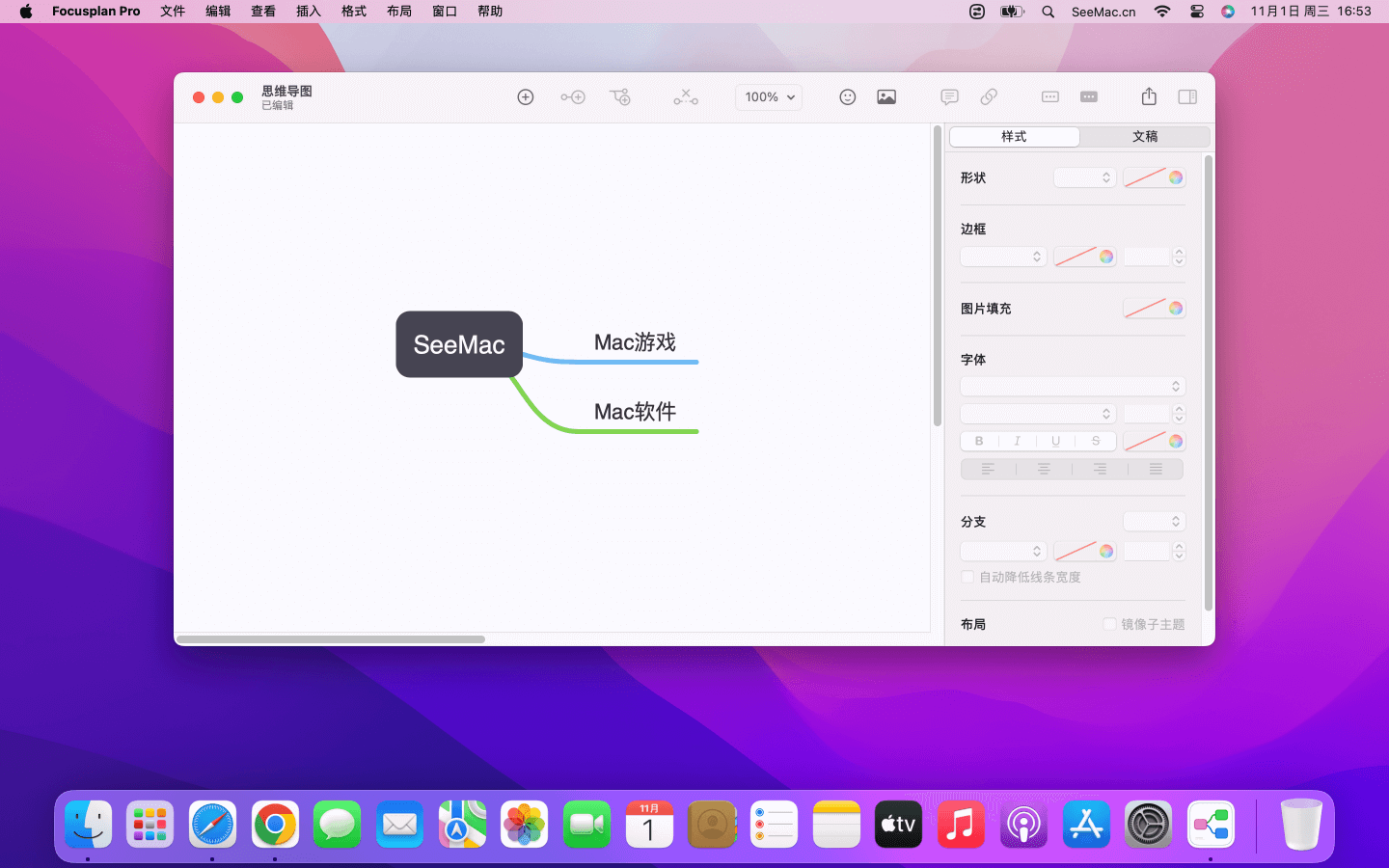This screenshot has width=1389, height=868.
Task: Open Reminders from the dock
Action: (x=774, y=825)
